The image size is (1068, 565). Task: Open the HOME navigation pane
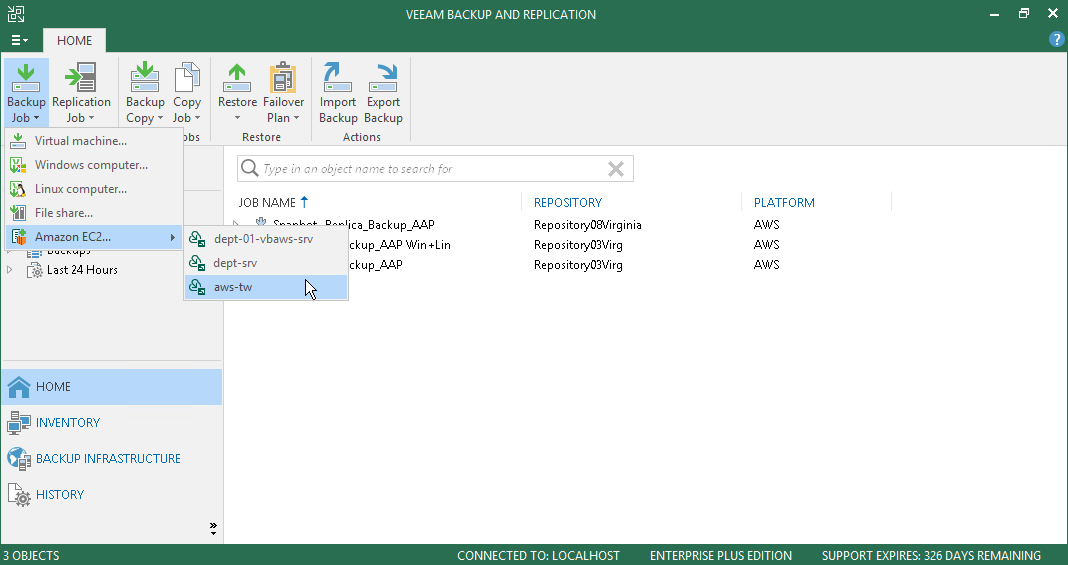coord(112,387)
